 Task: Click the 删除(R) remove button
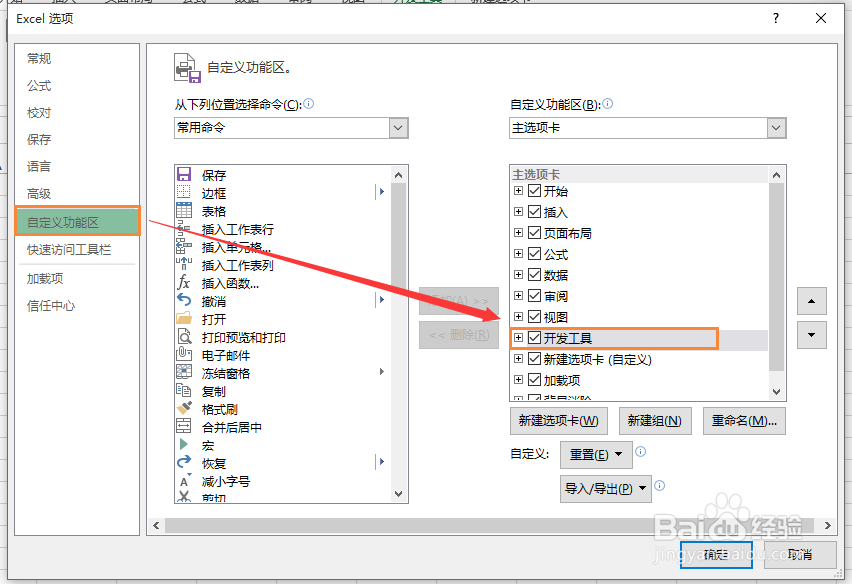(x=459, y=335)
